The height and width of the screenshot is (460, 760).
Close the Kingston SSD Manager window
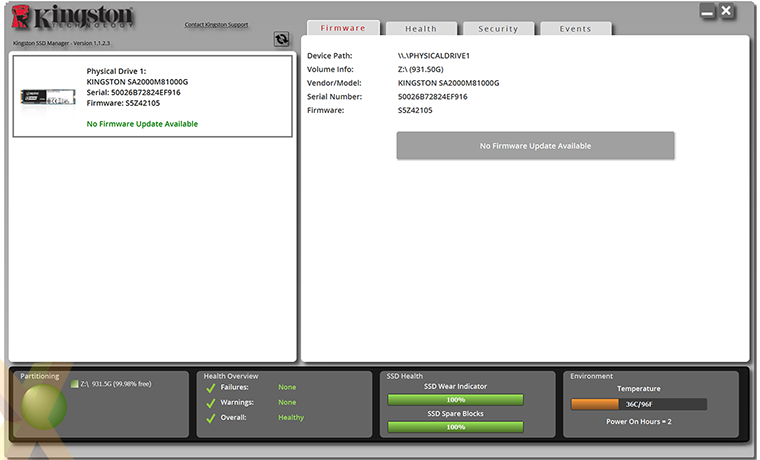click(x=726, y=11)
